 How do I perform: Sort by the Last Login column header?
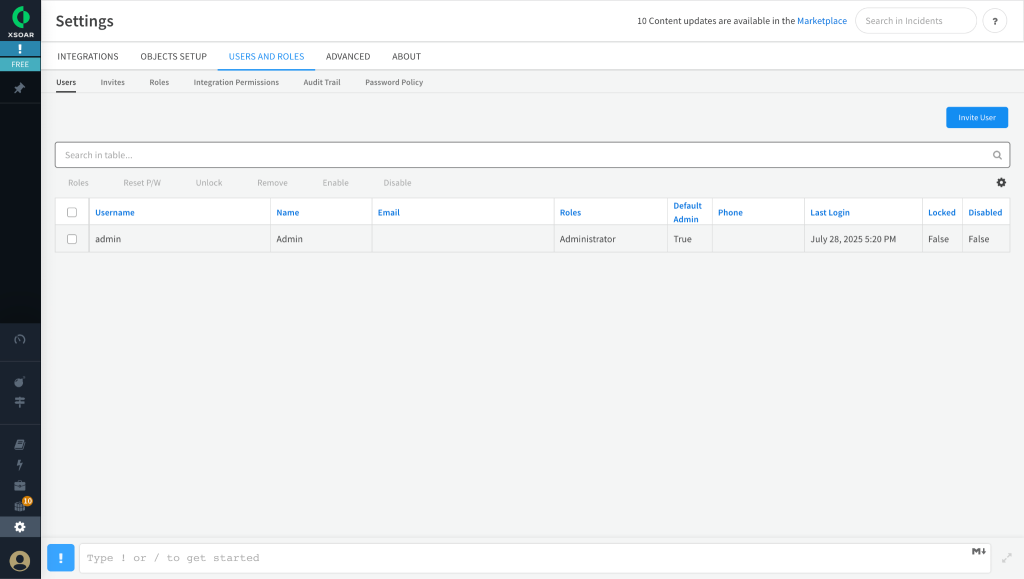(x=830, y=212)
